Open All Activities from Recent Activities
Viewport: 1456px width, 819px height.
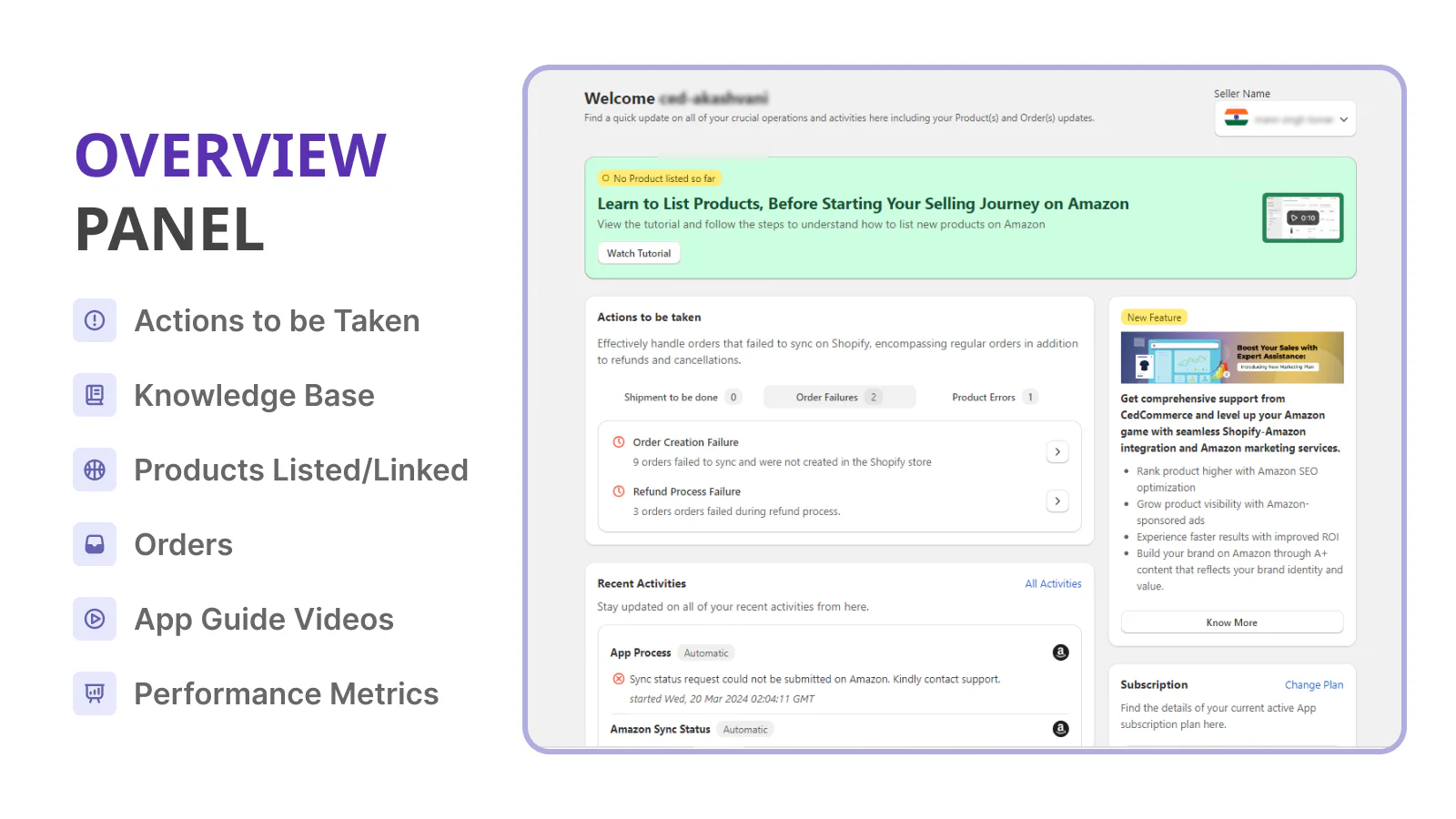point(1053,583)
